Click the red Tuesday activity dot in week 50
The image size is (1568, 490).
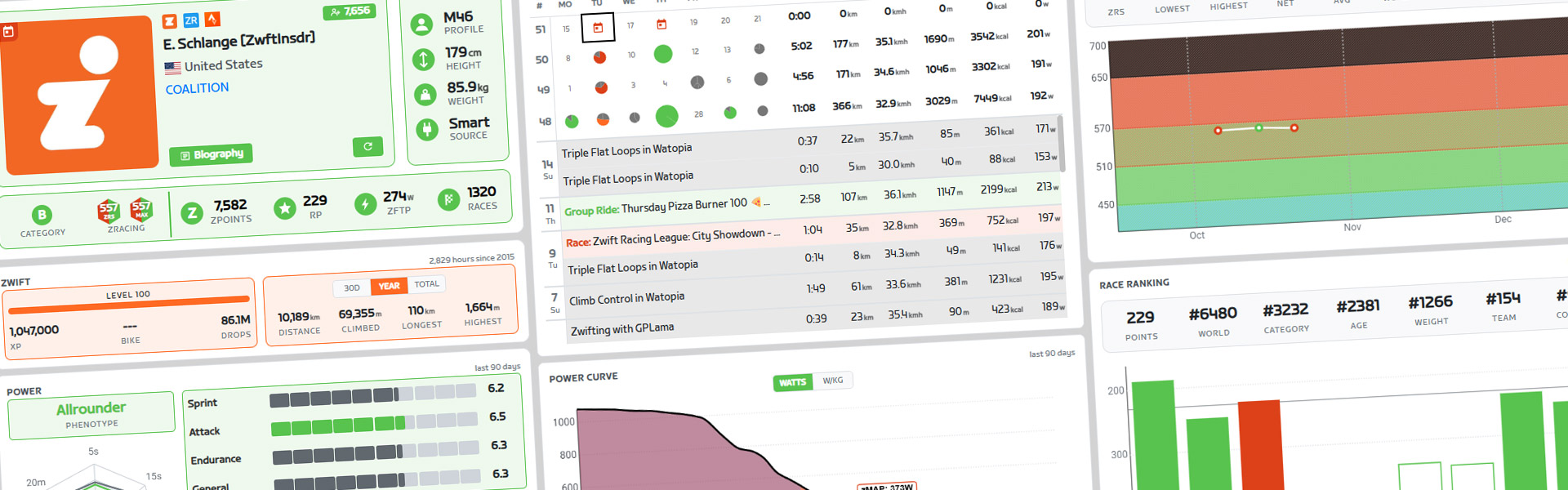[x=599, y=57]
